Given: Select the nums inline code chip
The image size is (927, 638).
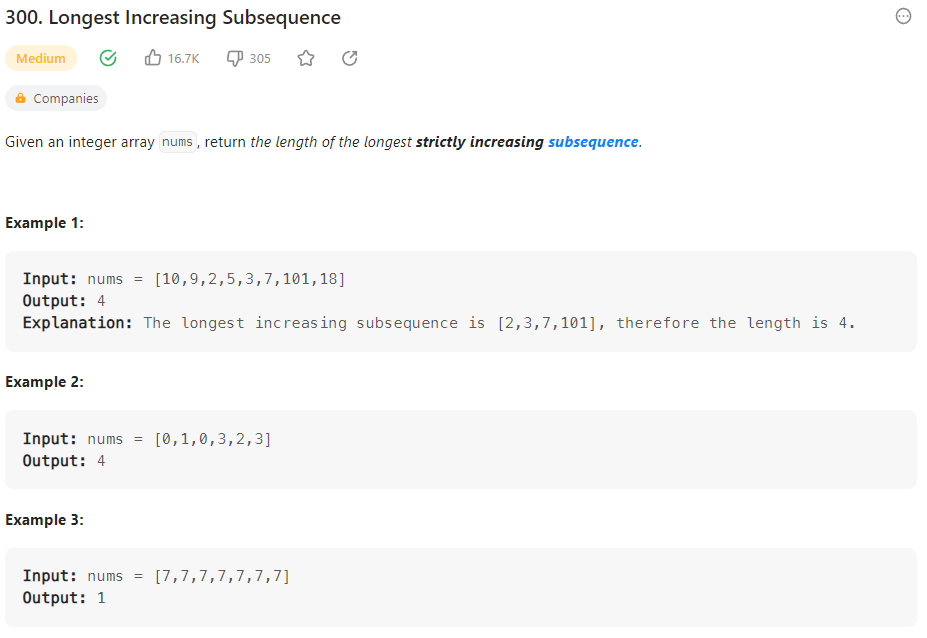Looking at the screenshot, I should (x=176, y=142).
